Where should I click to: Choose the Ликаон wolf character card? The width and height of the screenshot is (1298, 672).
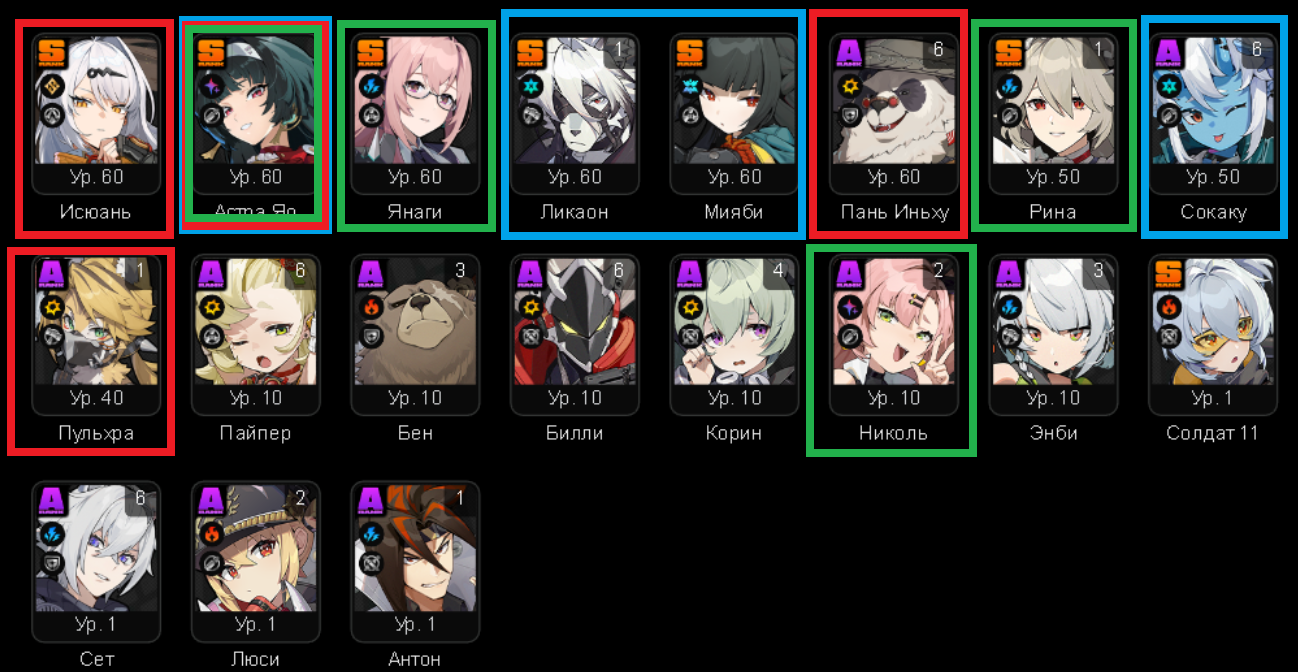pos(575,113)
